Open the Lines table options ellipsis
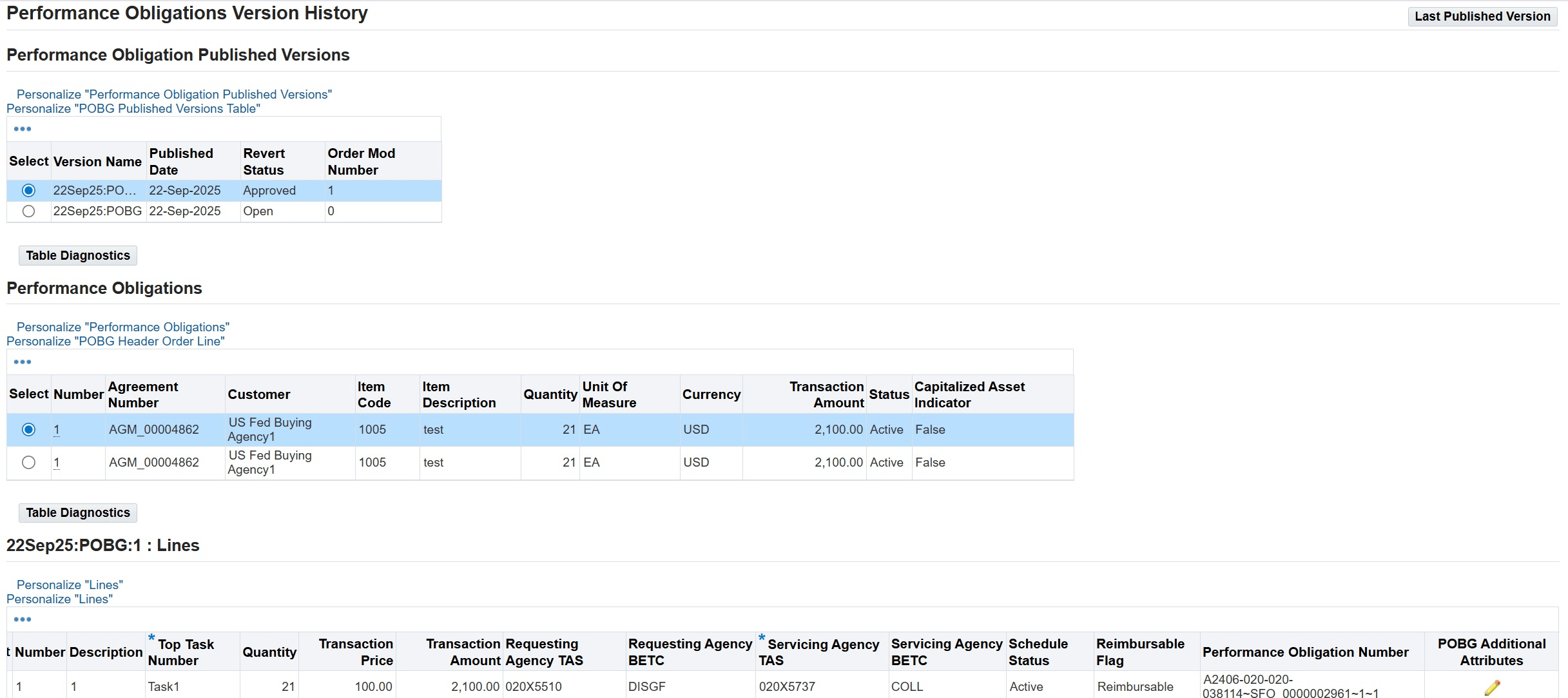The height and width of the screenshot is (698, 1568). (23, 620)
